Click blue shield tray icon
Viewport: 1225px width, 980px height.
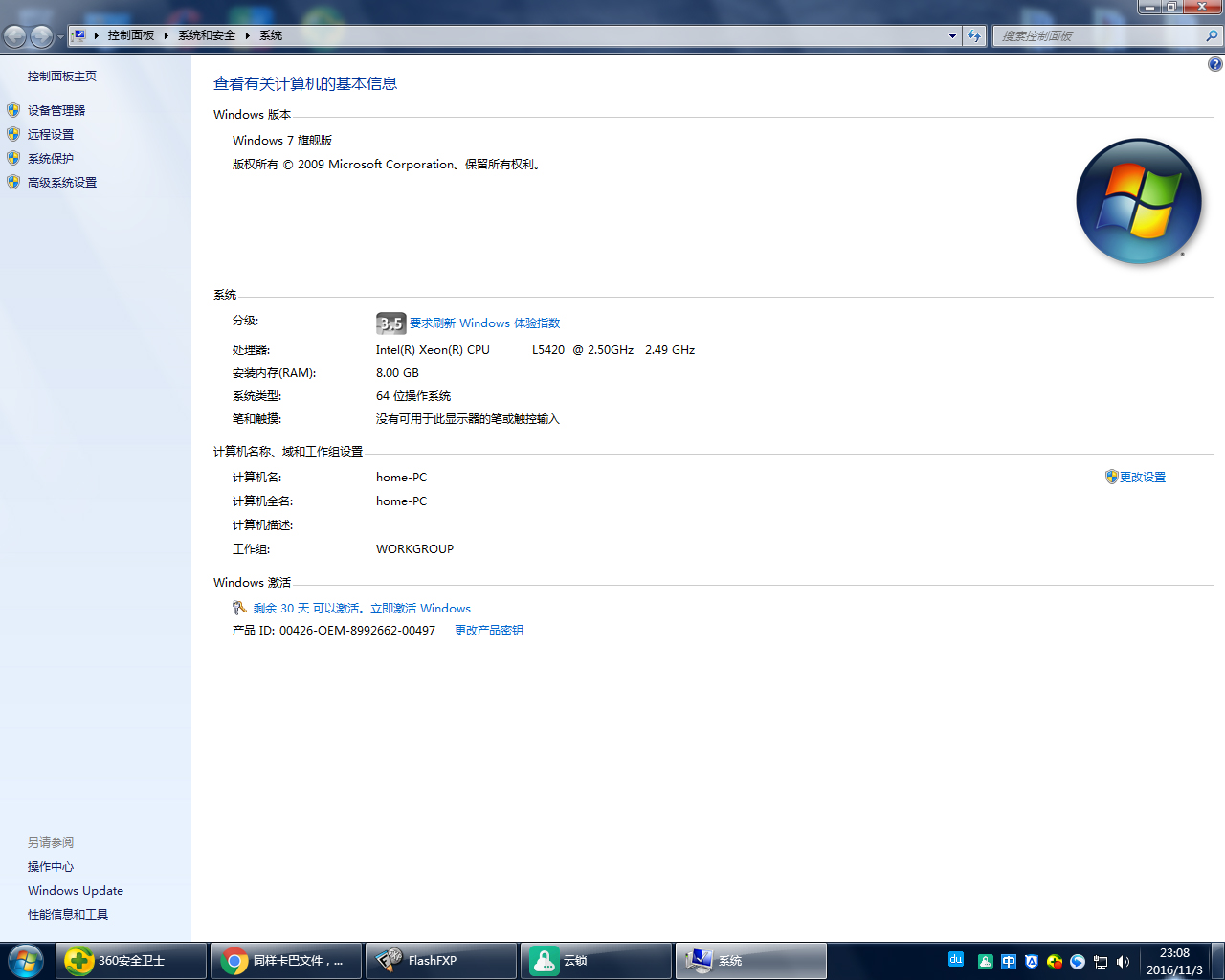click(1032, 962)
